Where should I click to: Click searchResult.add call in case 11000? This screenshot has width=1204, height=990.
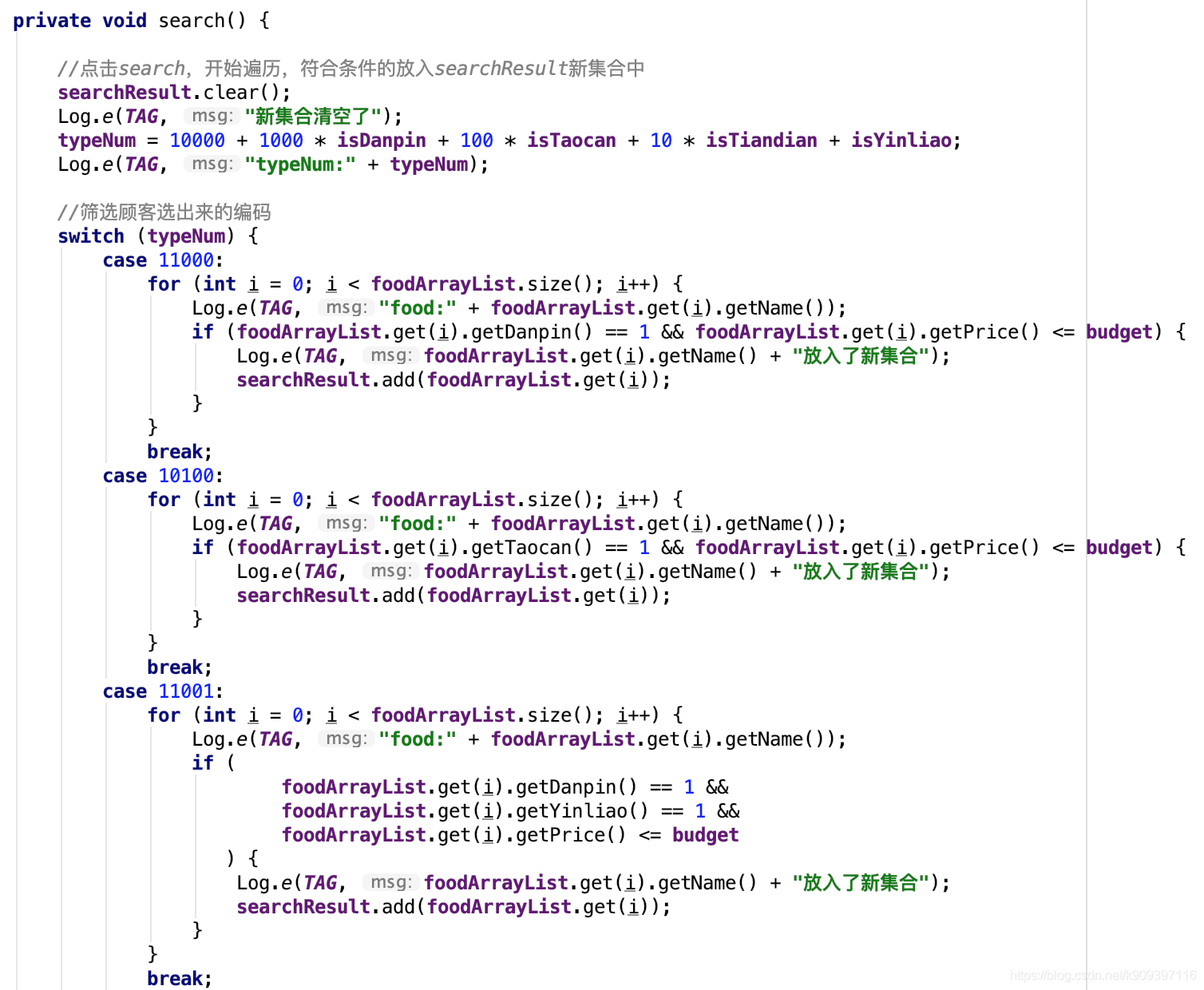click(x=453, y=380)
